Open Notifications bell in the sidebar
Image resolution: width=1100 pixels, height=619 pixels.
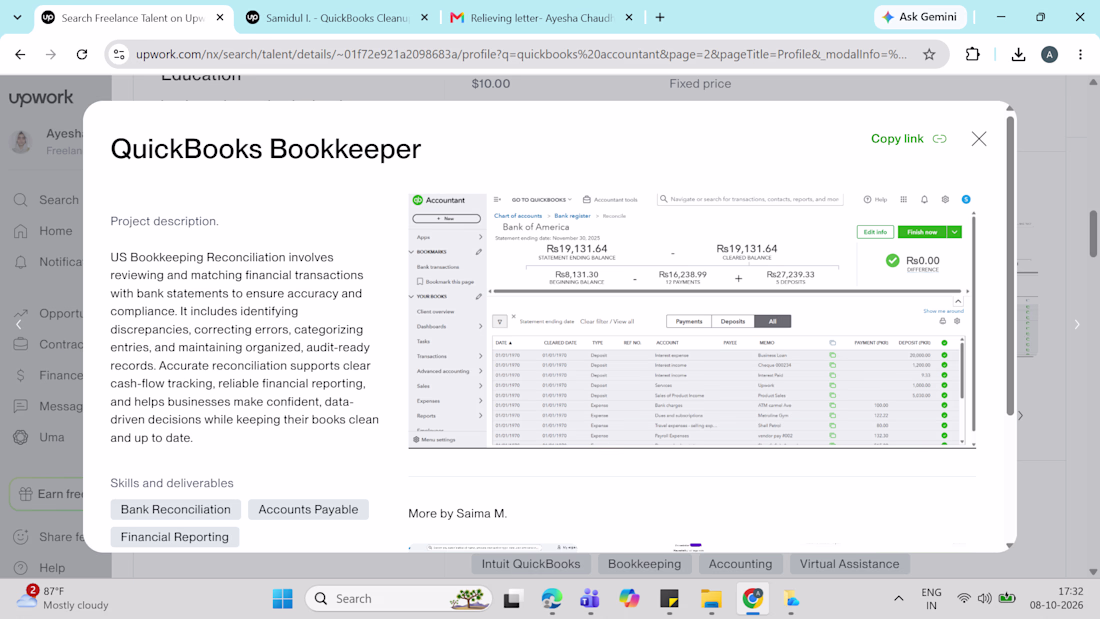click(x=21, y=262)
